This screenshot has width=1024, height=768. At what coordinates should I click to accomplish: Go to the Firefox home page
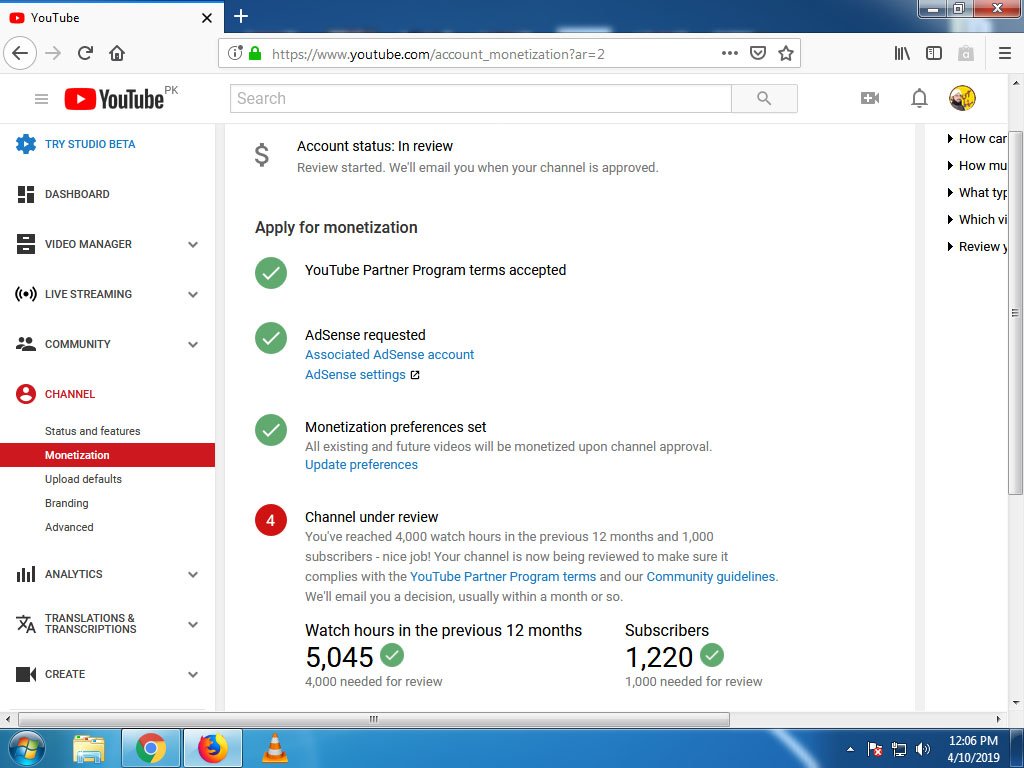(x=117, y=53)
